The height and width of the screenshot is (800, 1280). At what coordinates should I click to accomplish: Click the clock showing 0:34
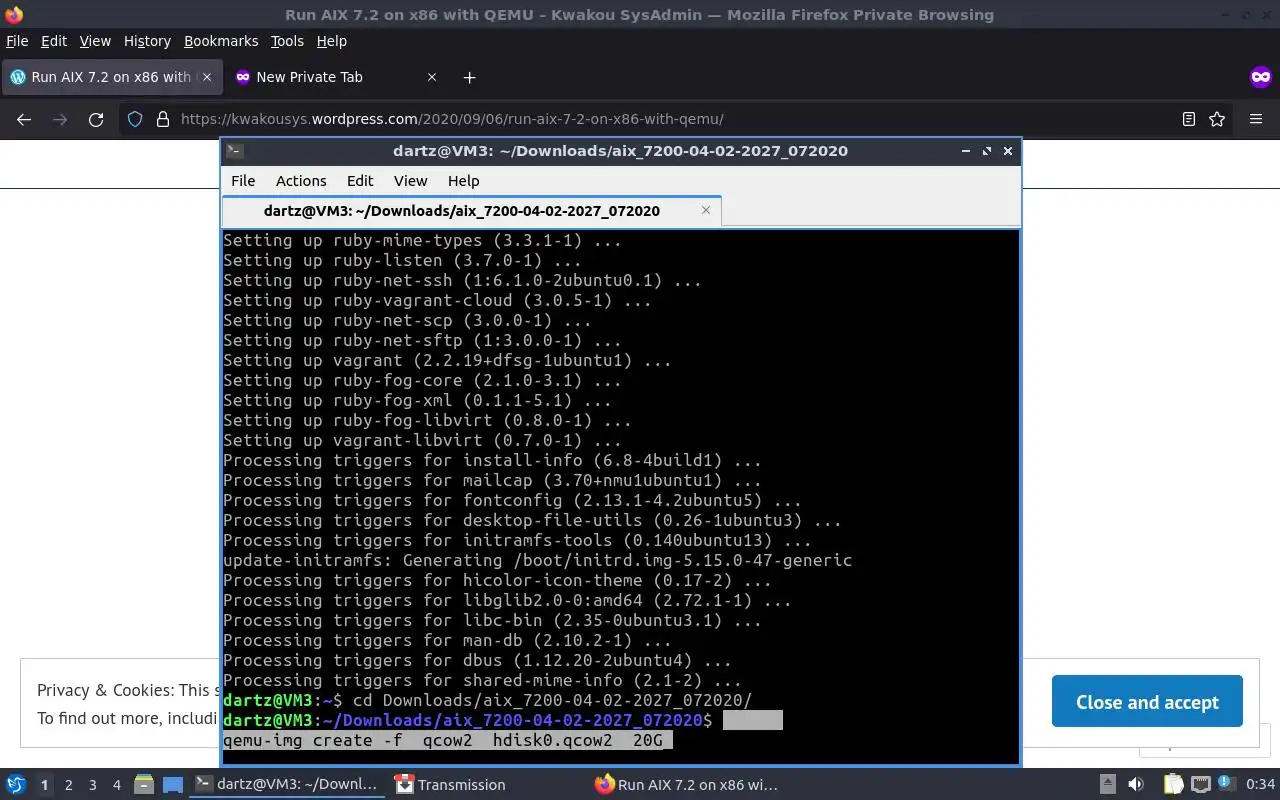1260,785
